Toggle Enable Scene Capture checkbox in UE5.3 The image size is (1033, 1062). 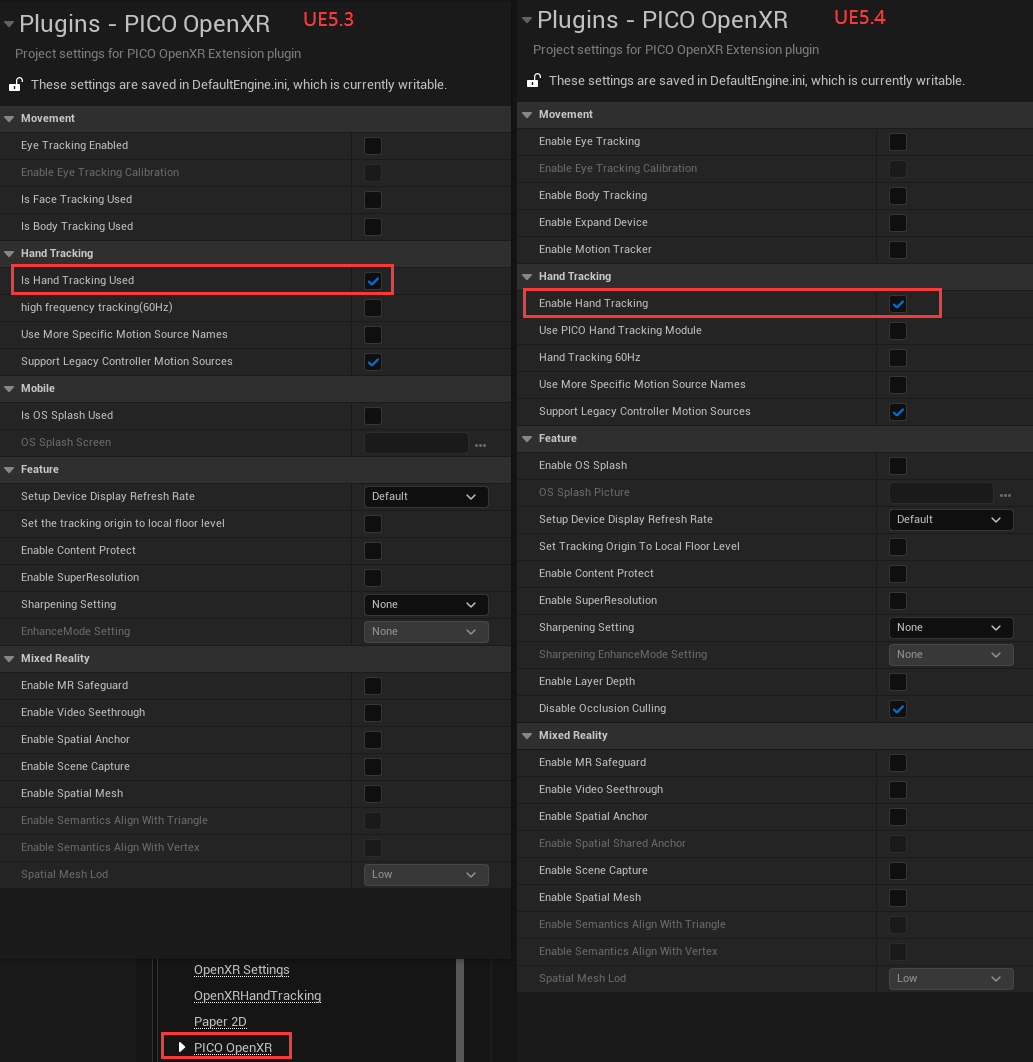[373, 767]
